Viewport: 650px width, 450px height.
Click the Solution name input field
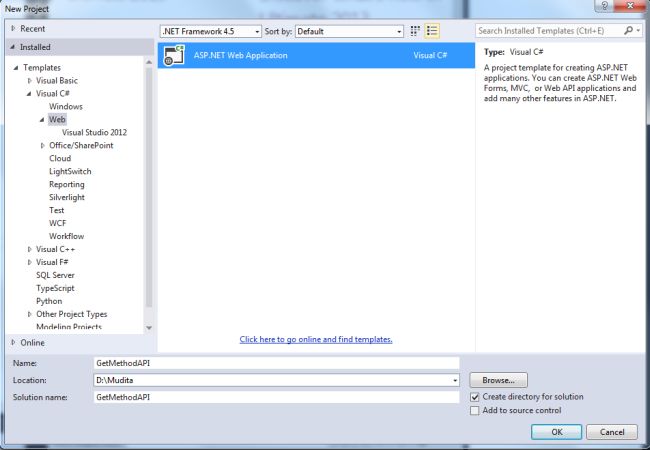click(x=276, y=397)
